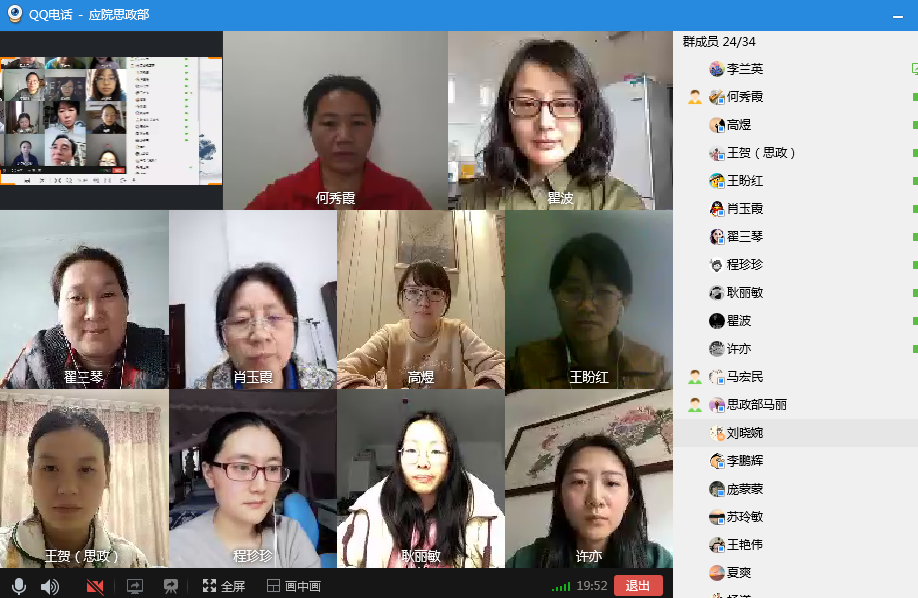Enable the disabled camera icon
The width and height of the screenshot is (918, 598).
click(95, 586)
